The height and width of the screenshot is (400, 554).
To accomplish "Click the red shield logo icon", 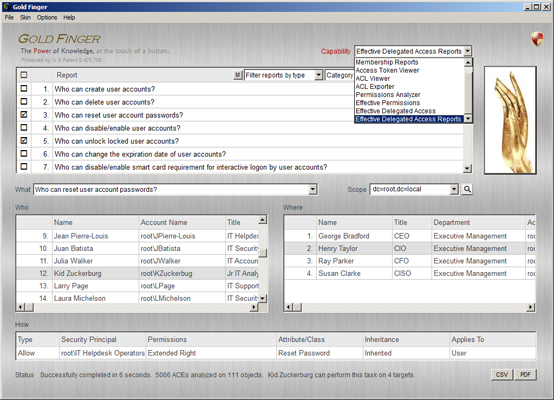I will click(x=537, y=39).
